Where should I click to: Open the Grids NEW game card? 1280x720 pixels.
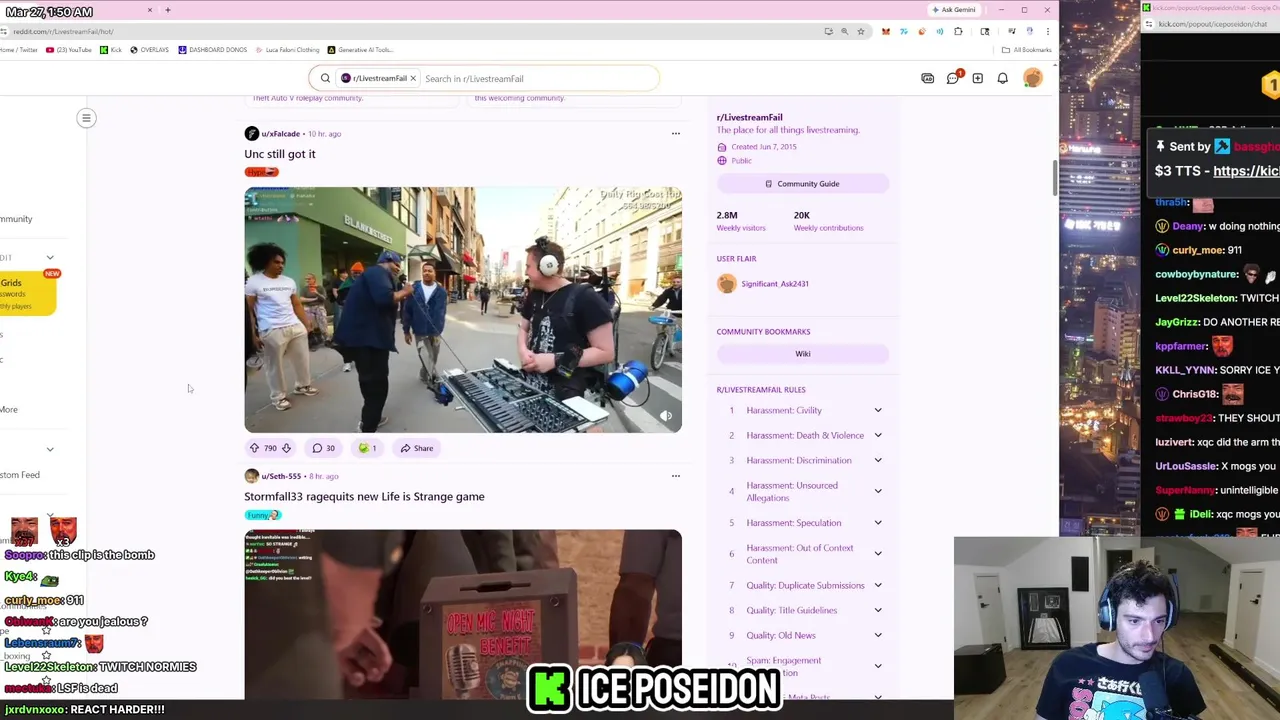[28, 294]
